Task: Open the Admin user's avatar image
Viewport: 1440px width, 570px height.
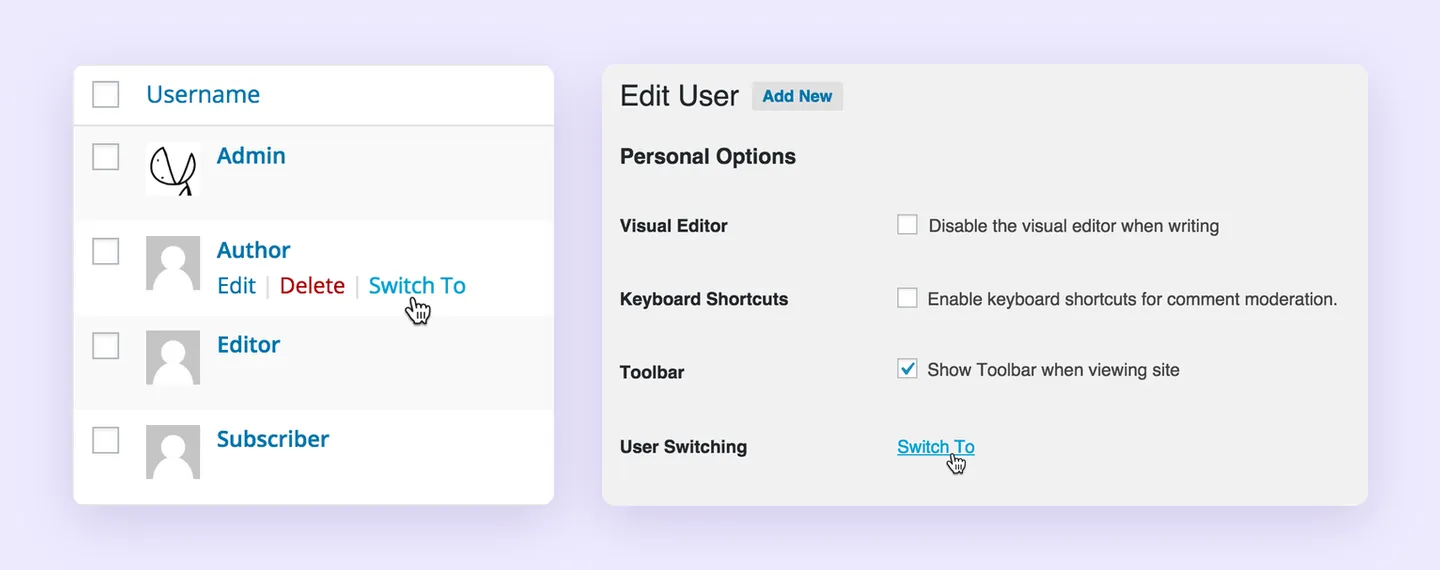Action: tap(173, 169)
